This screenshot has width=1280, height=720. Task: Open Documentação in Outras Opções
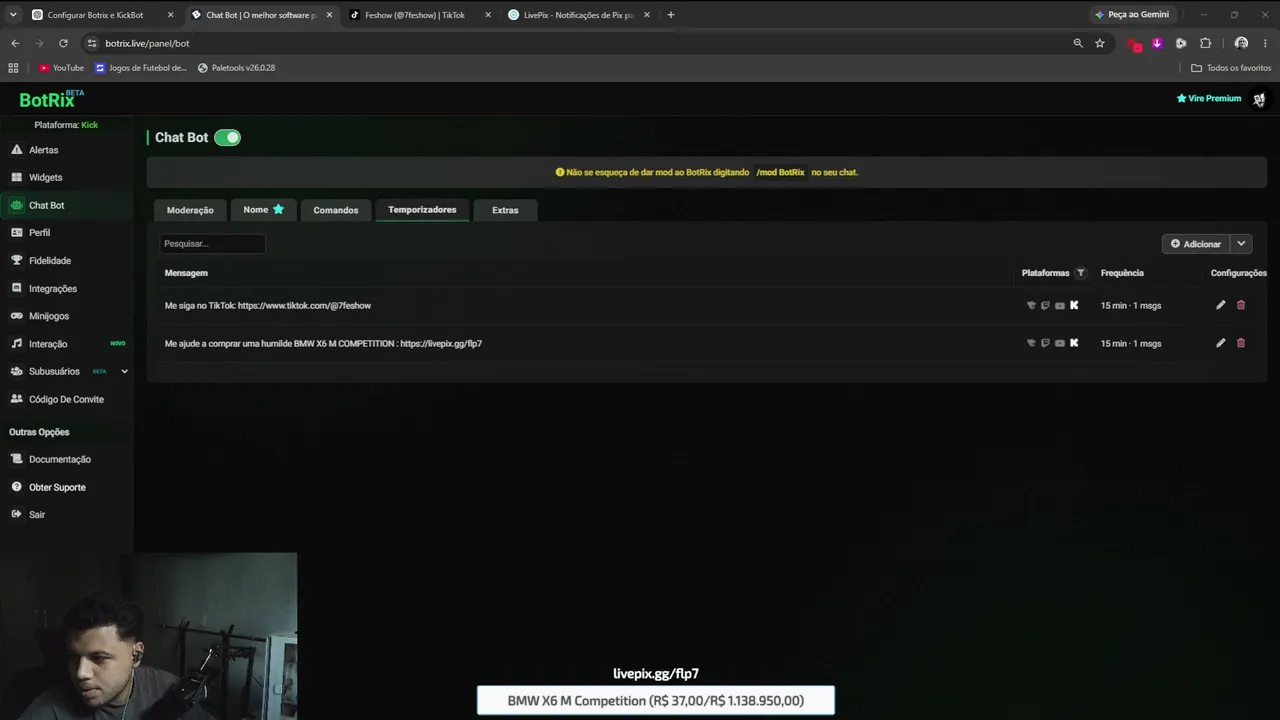[x=59, y=459]
